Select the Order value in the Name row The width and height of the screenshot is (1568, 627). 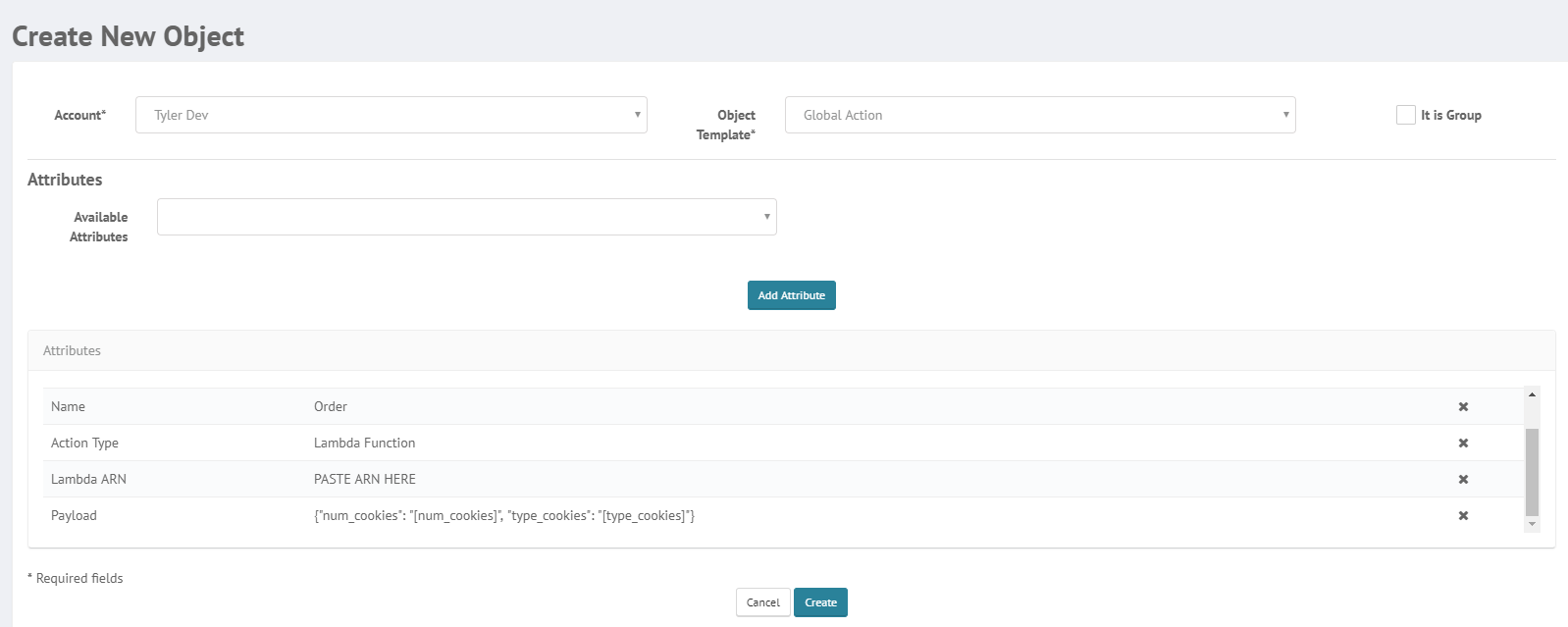pos(331,406)
